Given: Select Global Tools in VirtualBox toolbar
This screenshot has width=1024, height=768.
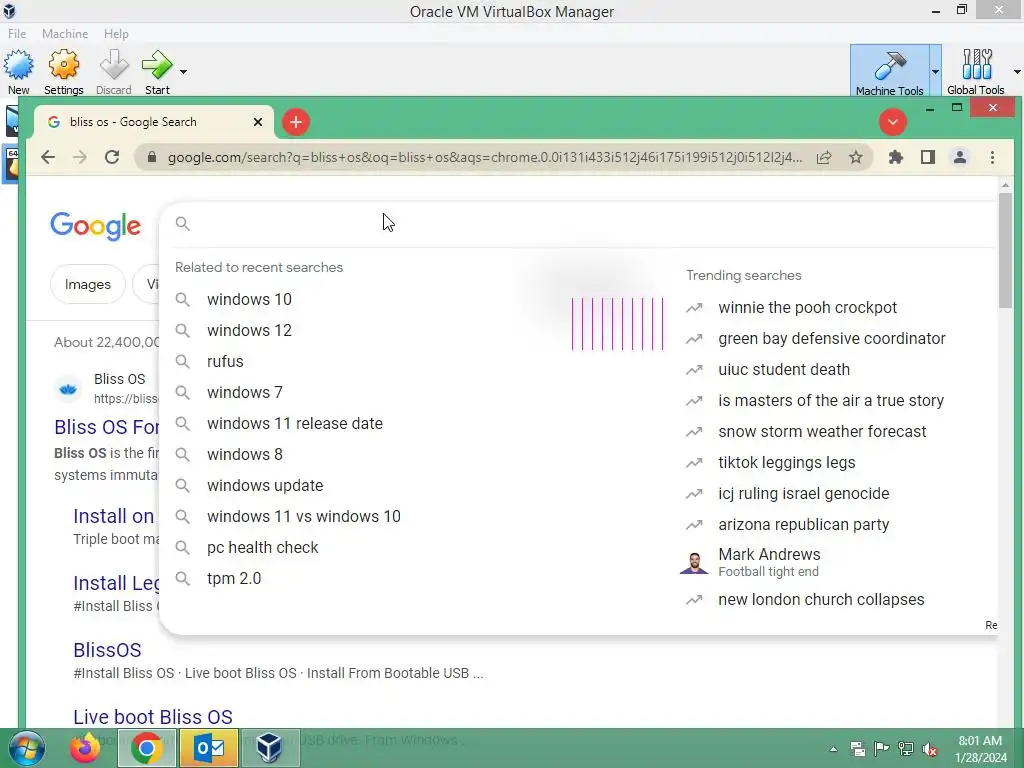Looking at the screenshot, I should point(976,71).
